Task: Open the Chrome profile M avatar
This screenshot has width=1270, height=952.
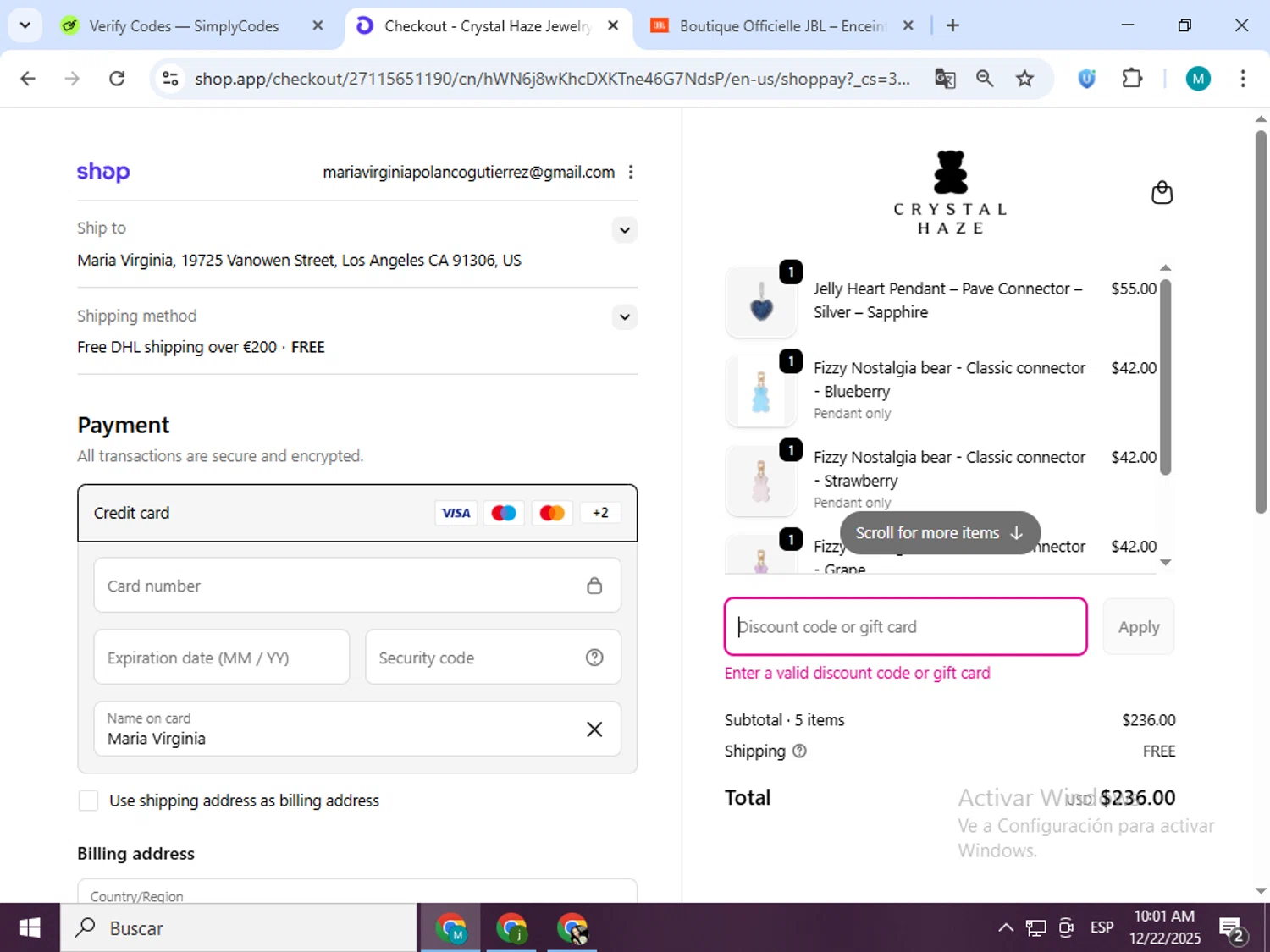Action: (1198, 79)
